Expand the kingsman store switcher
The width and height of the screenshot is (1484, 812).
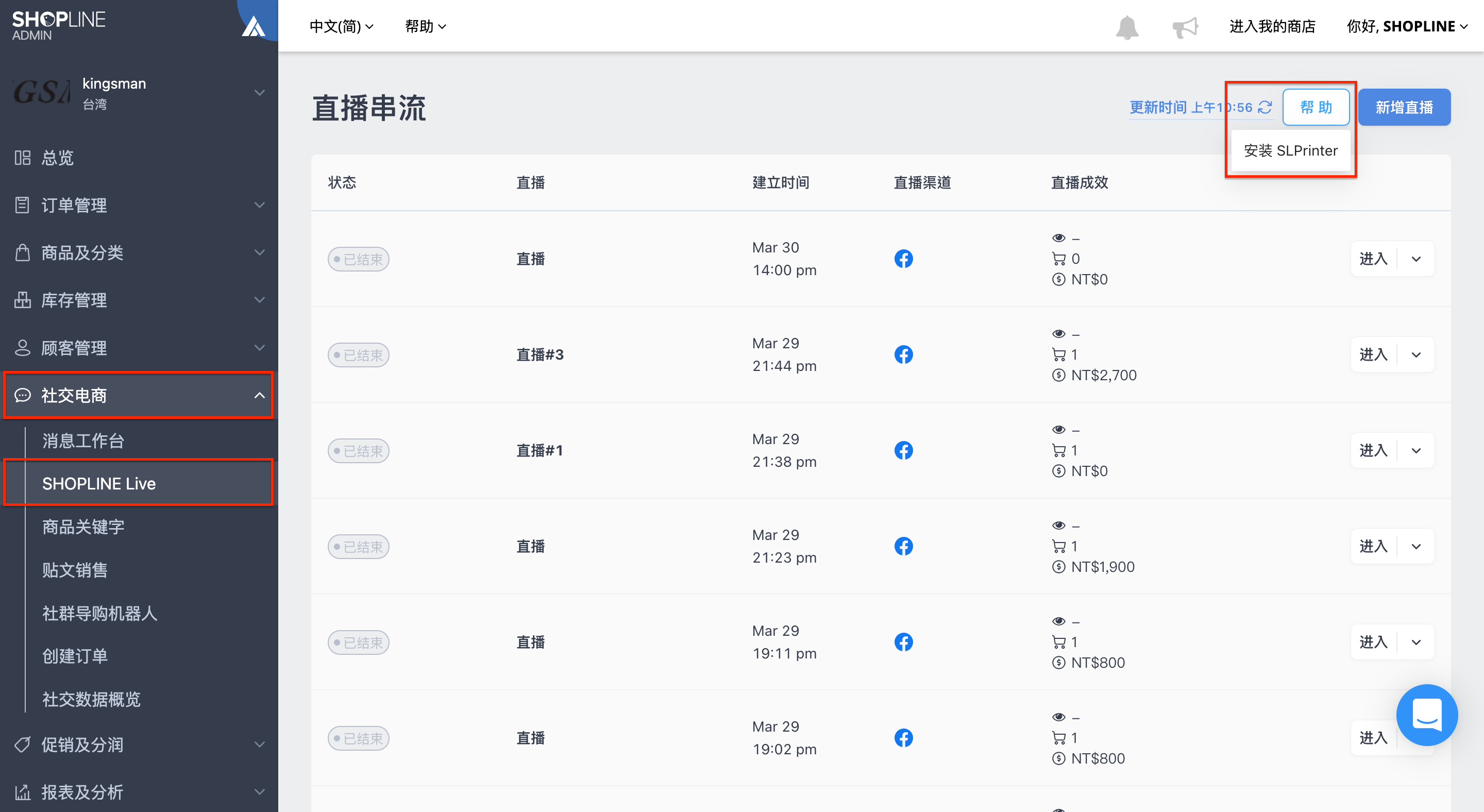point(259,92)
